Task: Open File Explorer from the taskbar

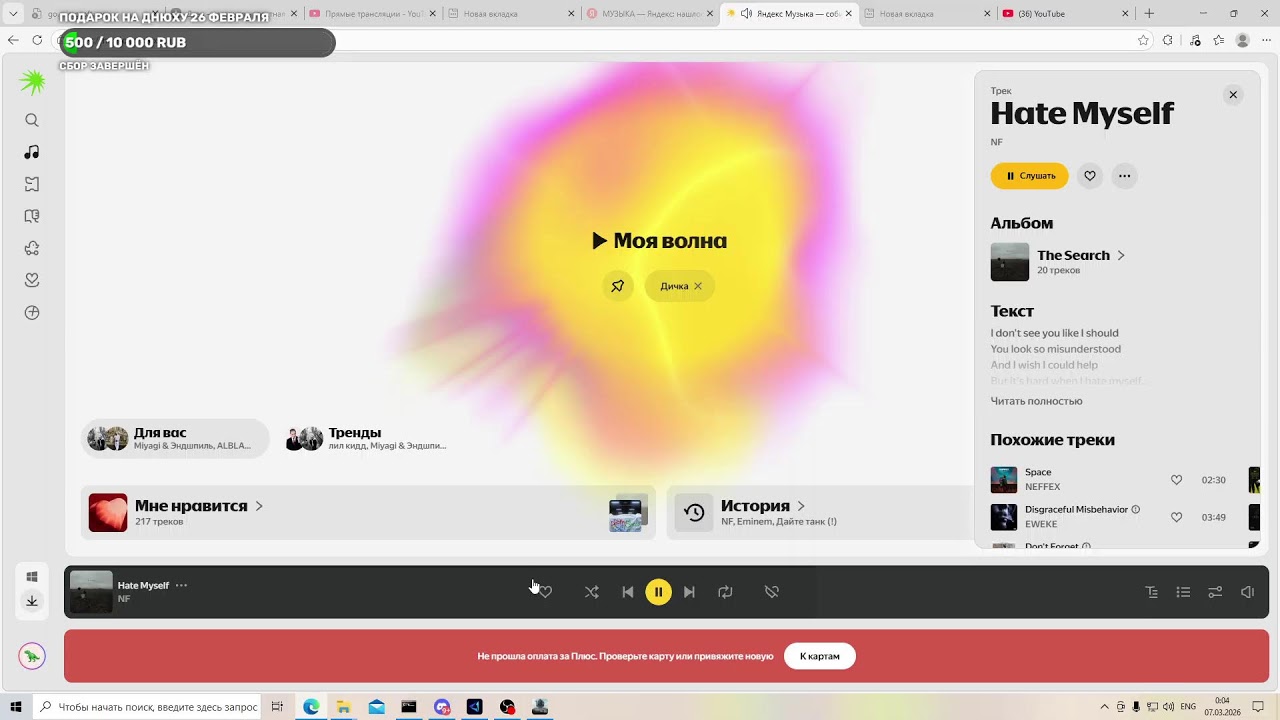Action: coord(343,707)
